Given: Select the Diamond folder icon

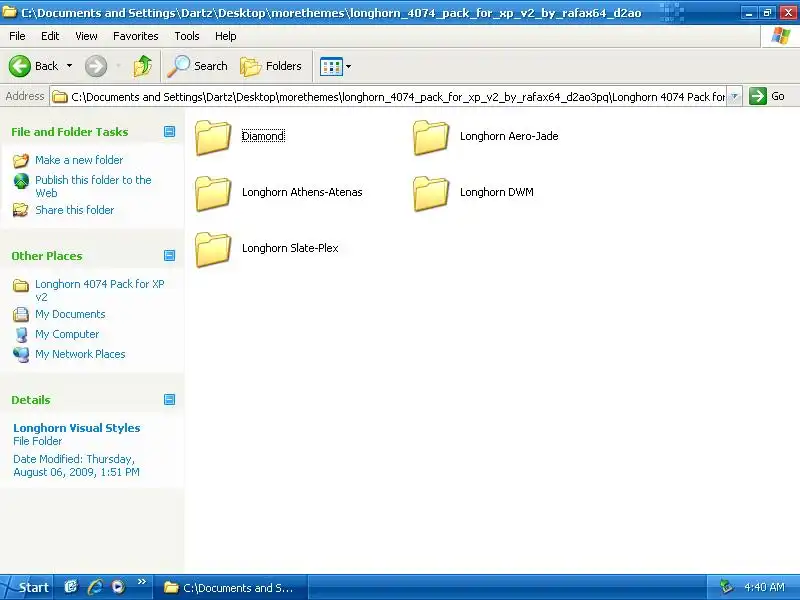Looking at the screenshot, I should pyautogui.click(x=213, y=137).
